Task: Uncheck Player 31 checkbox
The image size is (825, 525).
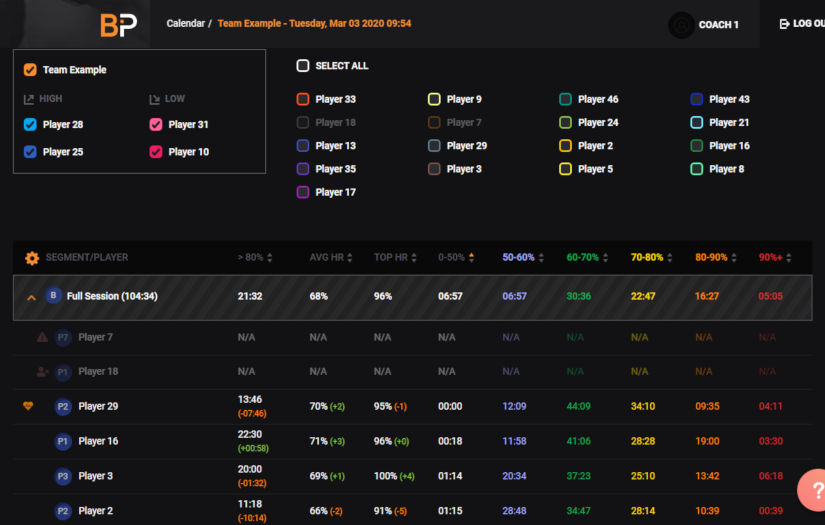Action: click(x=156, y=125)
